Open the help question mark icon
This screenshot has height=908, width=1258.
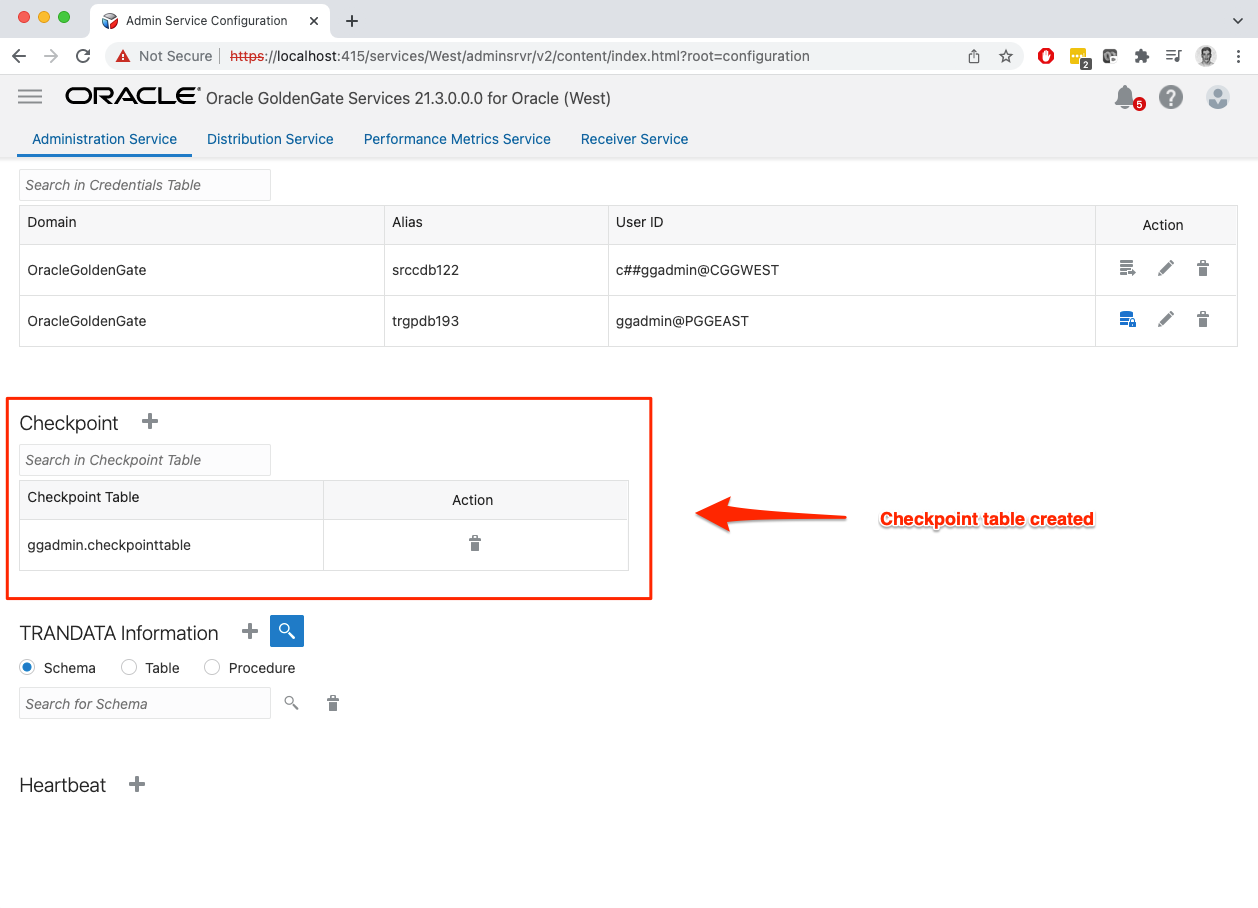[1171, 97]
